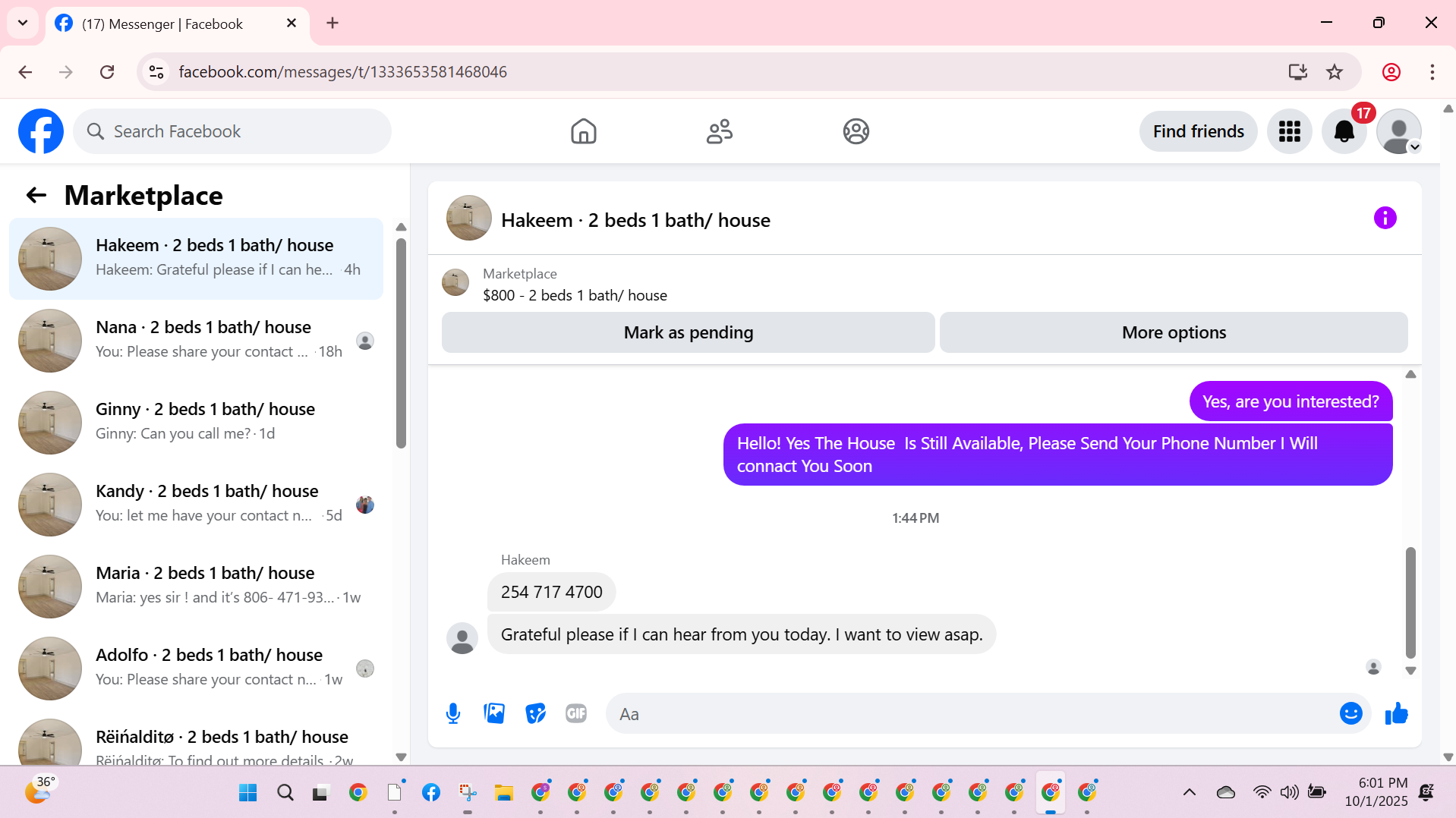Open Ginny conversation in chat list
The image size is (1456, 818).
pyautogui.click(x=196, y=423)
